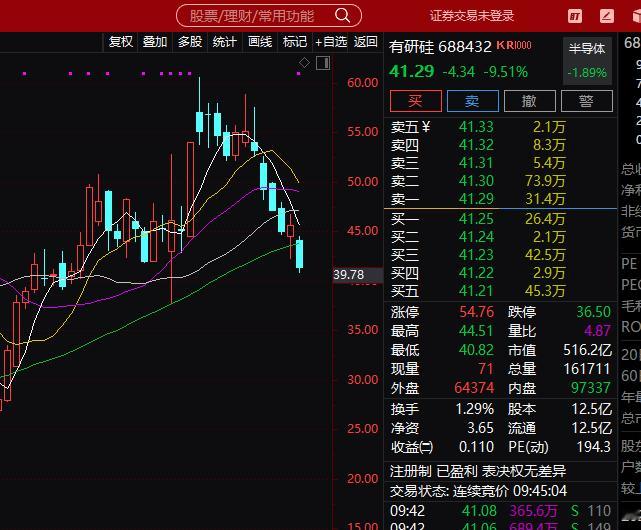Screen dimensions: 641x530
Task: Open the 半导体 sector box
Action: [587, 61]
